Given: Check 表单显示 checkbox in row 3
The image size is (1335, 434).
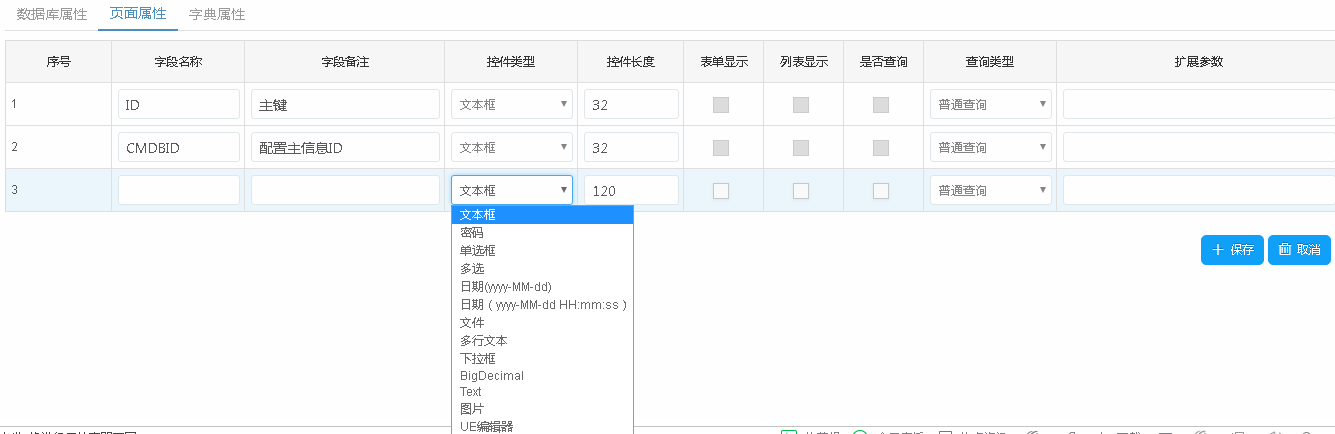Looking at the screenshot, I should coord(721,191).
